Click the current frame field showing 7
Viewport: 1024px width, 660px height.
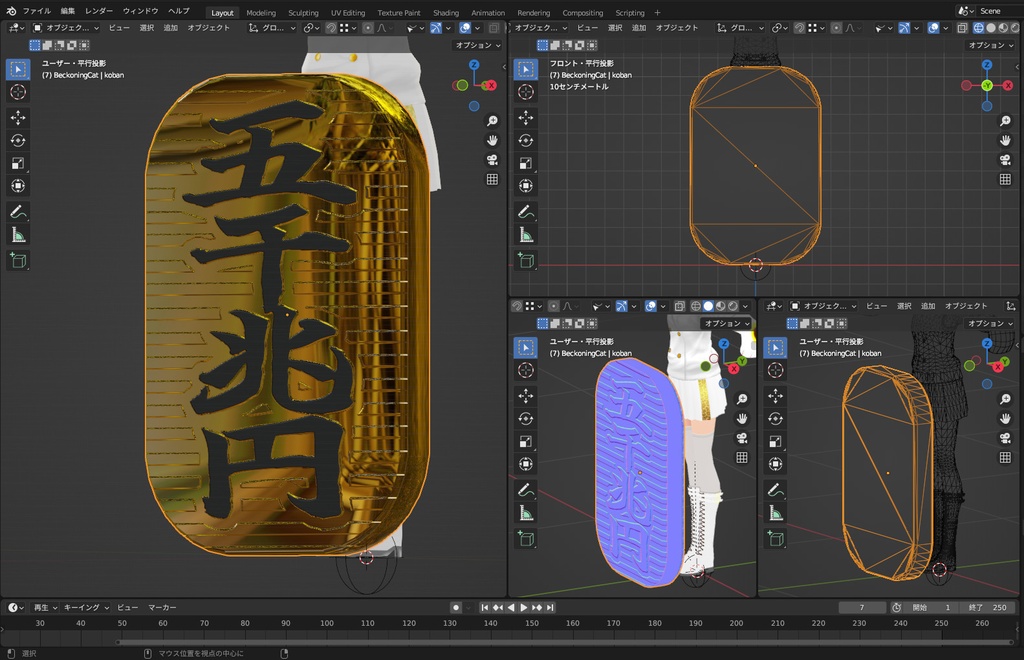(861, 607)
